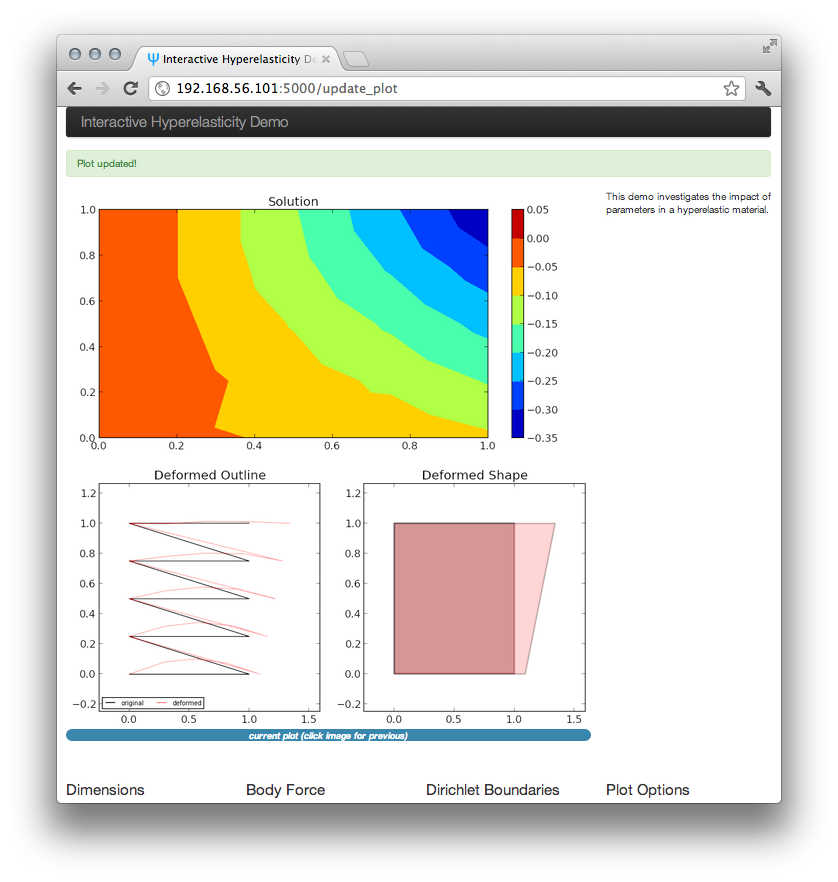Open a new browser tab
Image resolution: width=838 pixels, height=882 pixels.
pyautogui.click(x=355, y=58)
